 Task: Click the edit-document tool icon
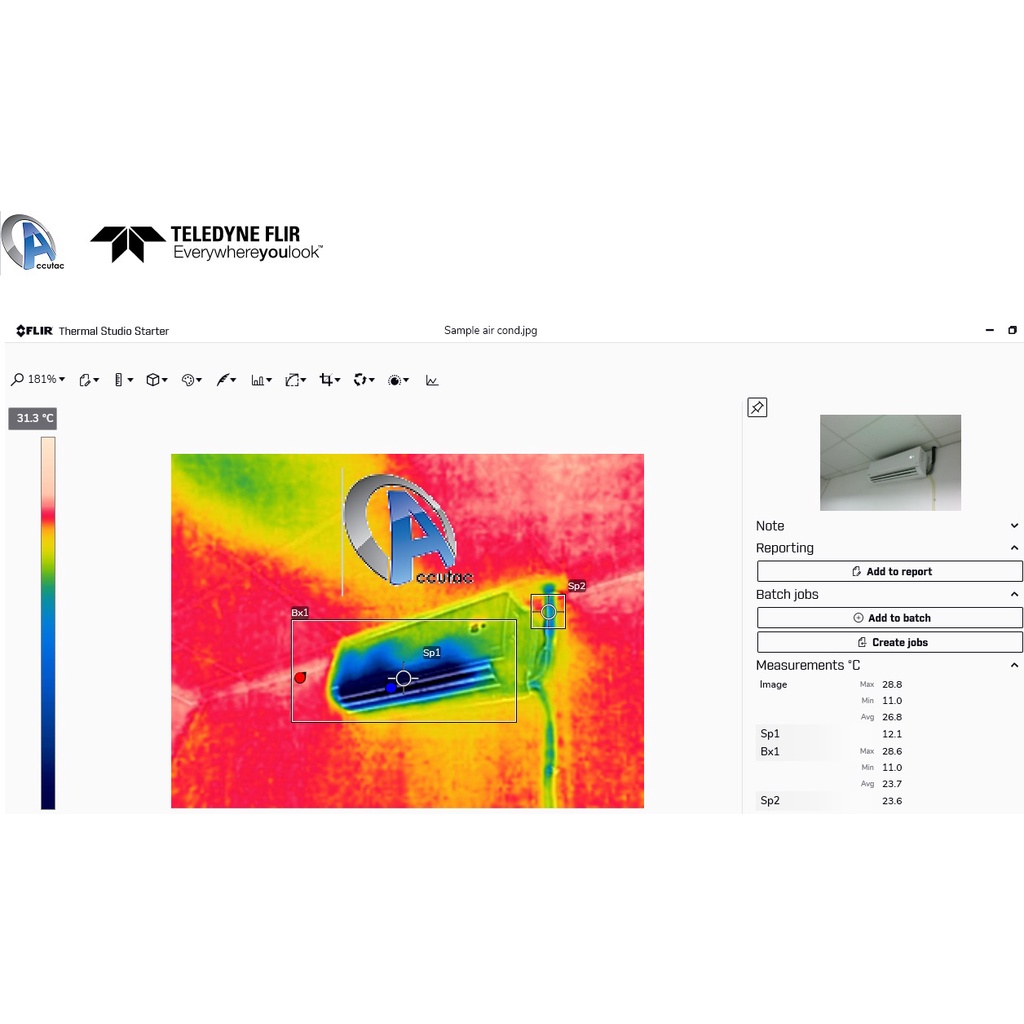88,380
